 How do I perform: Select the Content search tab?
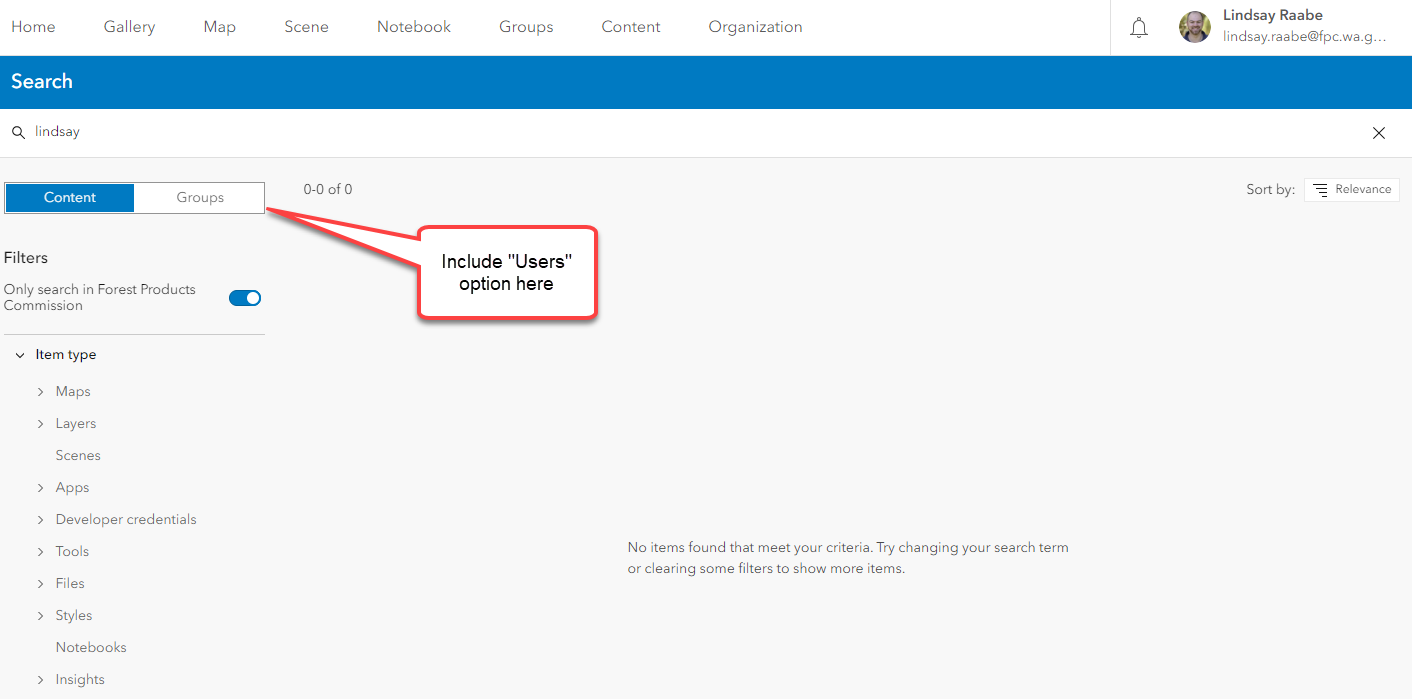(x=70, y=198)
